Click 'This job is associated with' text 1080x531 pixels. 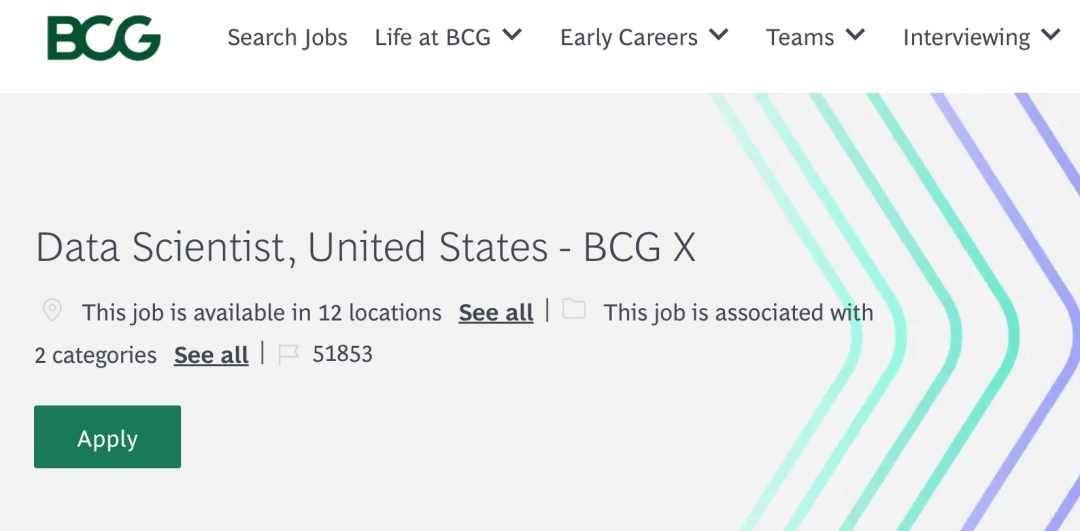738,313
